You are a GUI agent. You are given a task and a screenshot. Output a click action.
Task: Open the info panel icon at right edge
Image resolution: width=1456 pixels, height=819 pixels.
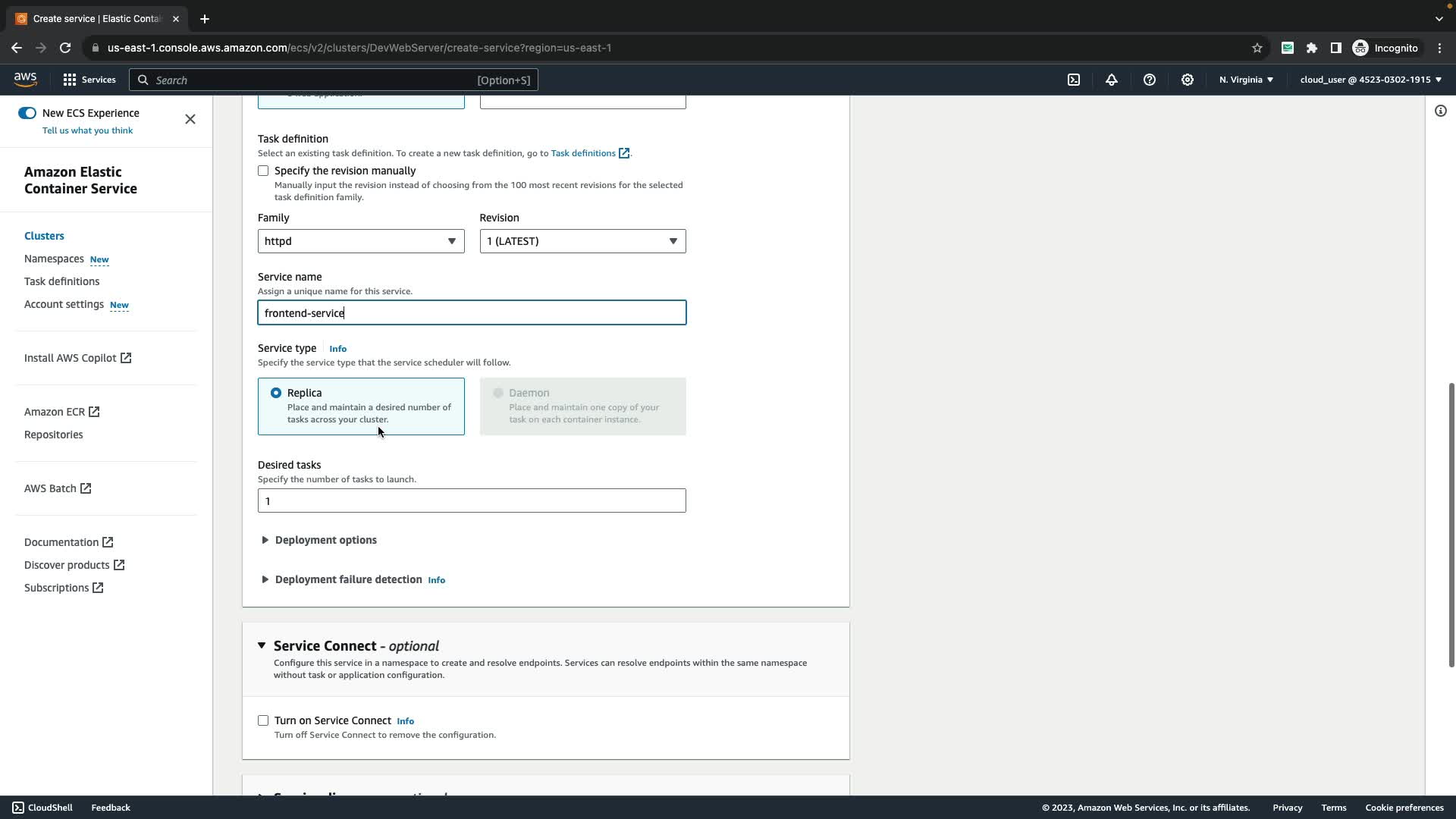[1440, 111]
